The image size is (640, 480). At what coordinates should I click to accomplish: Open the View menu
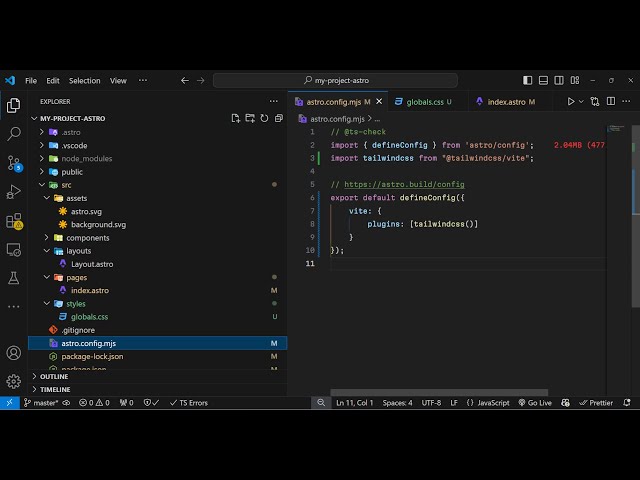click(x=118, y=80)
